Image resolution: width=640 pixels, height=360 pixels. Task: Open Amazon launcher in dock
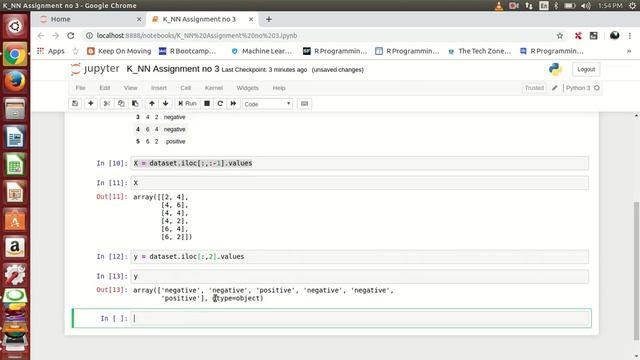tap(15, 247)
